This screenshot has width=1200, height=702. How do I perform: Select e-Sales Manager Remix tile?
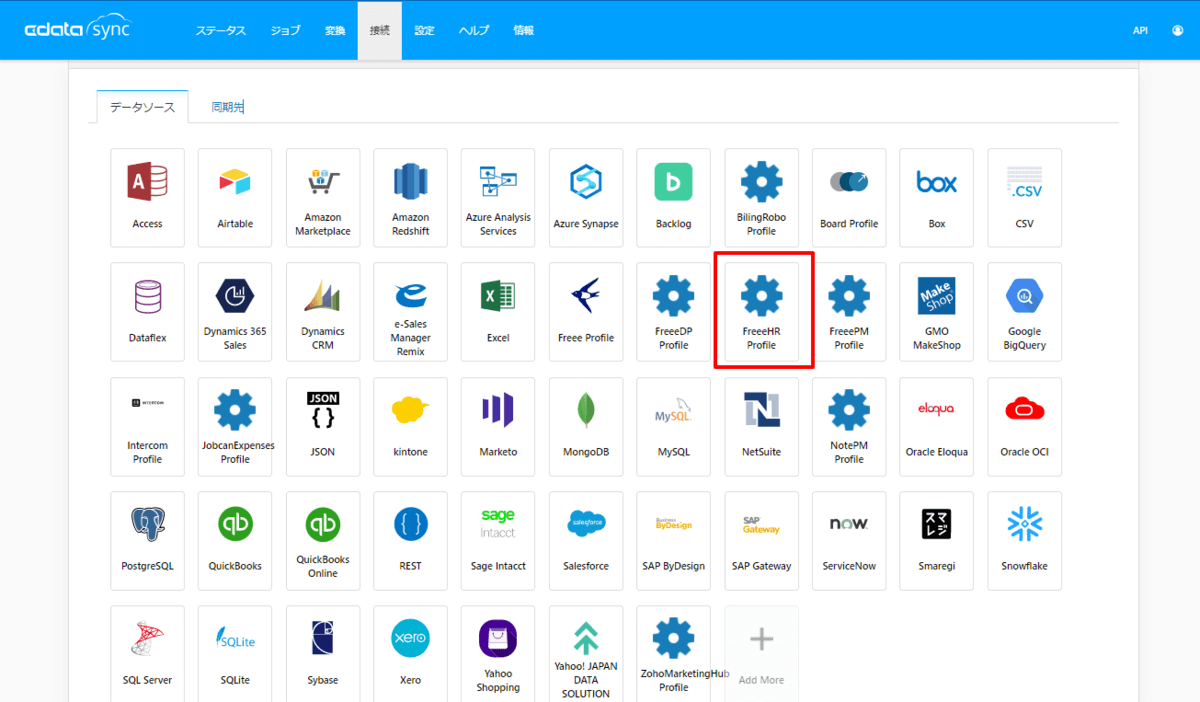(410, 312)
